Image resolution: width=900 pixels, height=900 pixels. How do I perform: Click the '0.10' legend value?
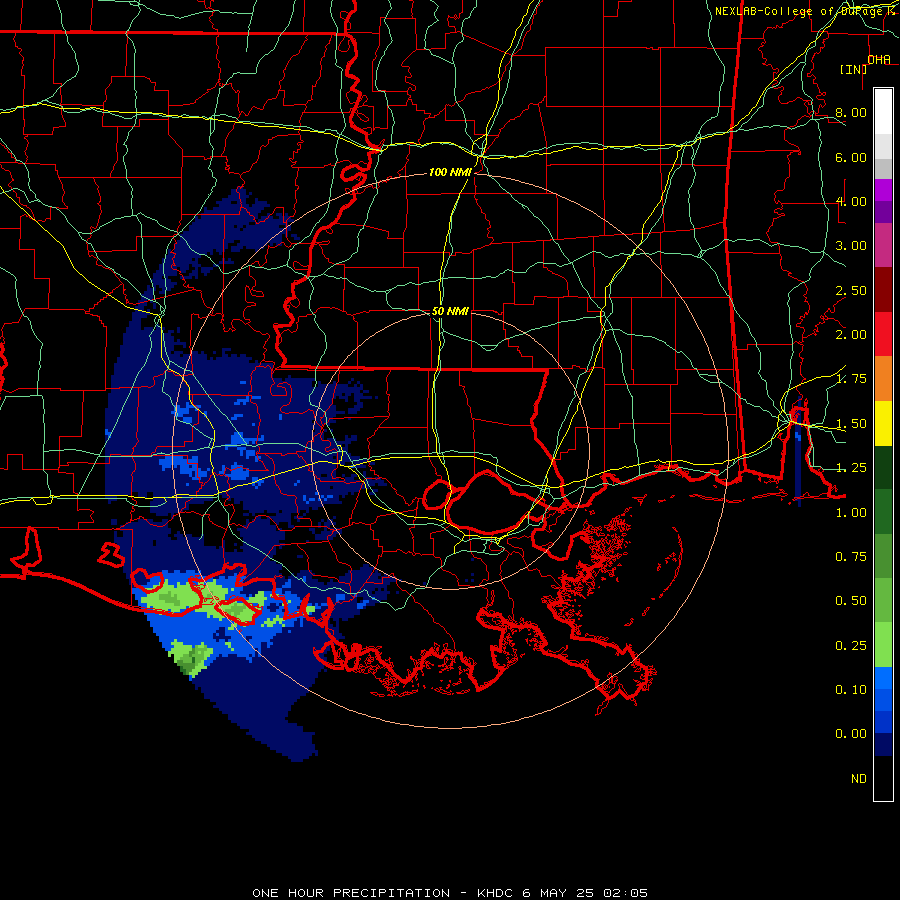coord(851,690)
